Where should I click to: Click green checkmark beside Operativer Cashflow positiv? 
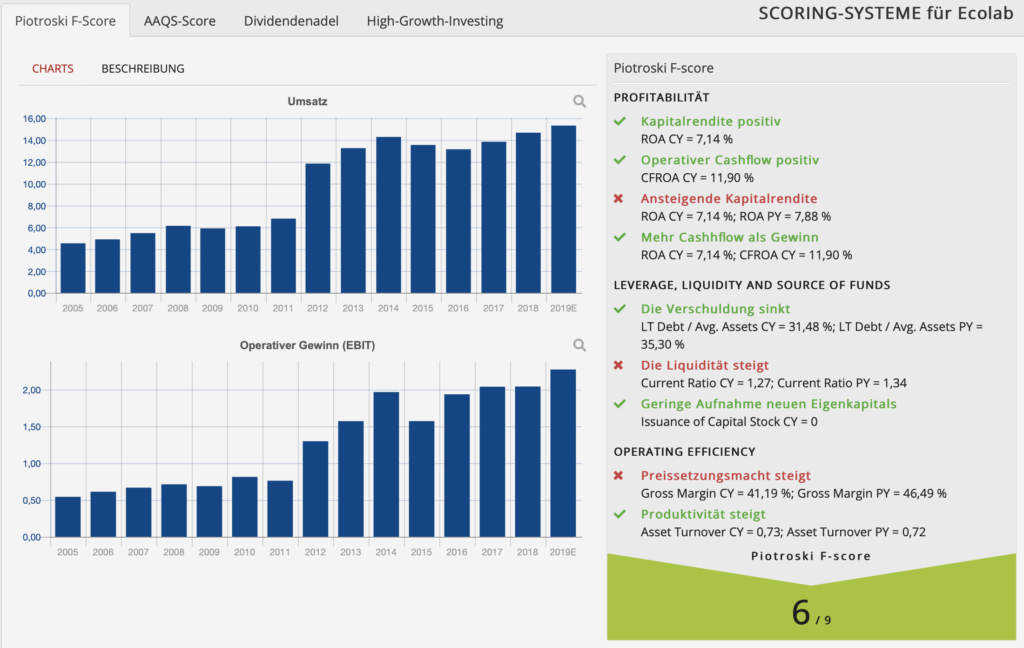click(620, 159)
